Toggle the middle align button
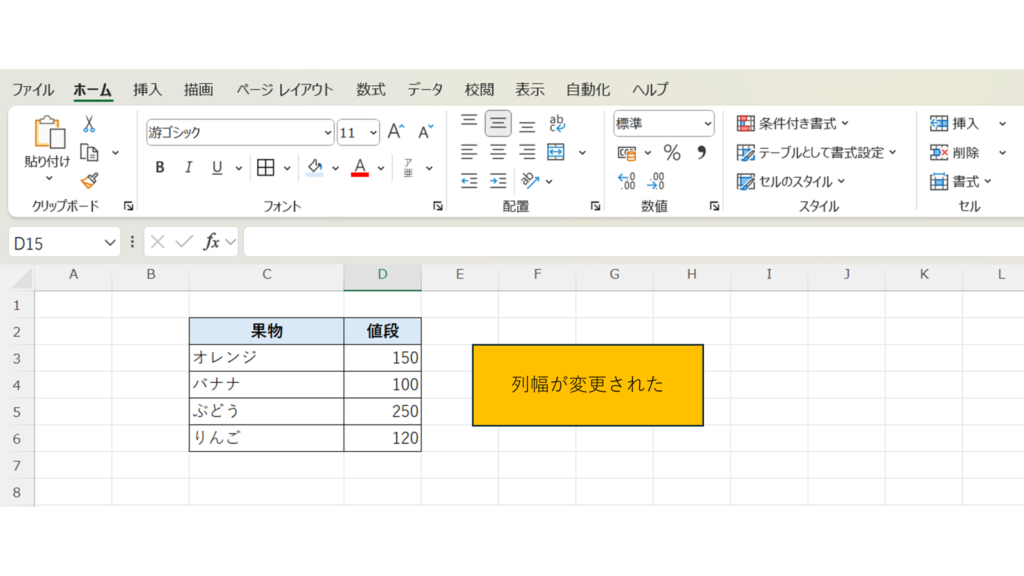The image size is (1024, 576). coord(498,124)
